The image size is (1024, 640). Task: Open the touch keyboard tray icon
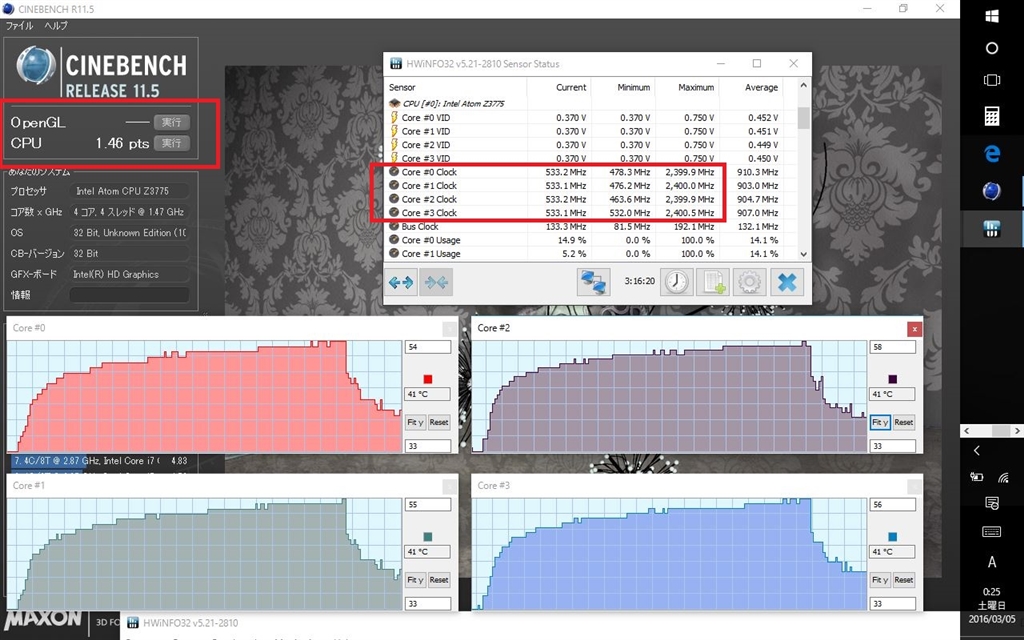pyautogui.click(x=991, y=532)
